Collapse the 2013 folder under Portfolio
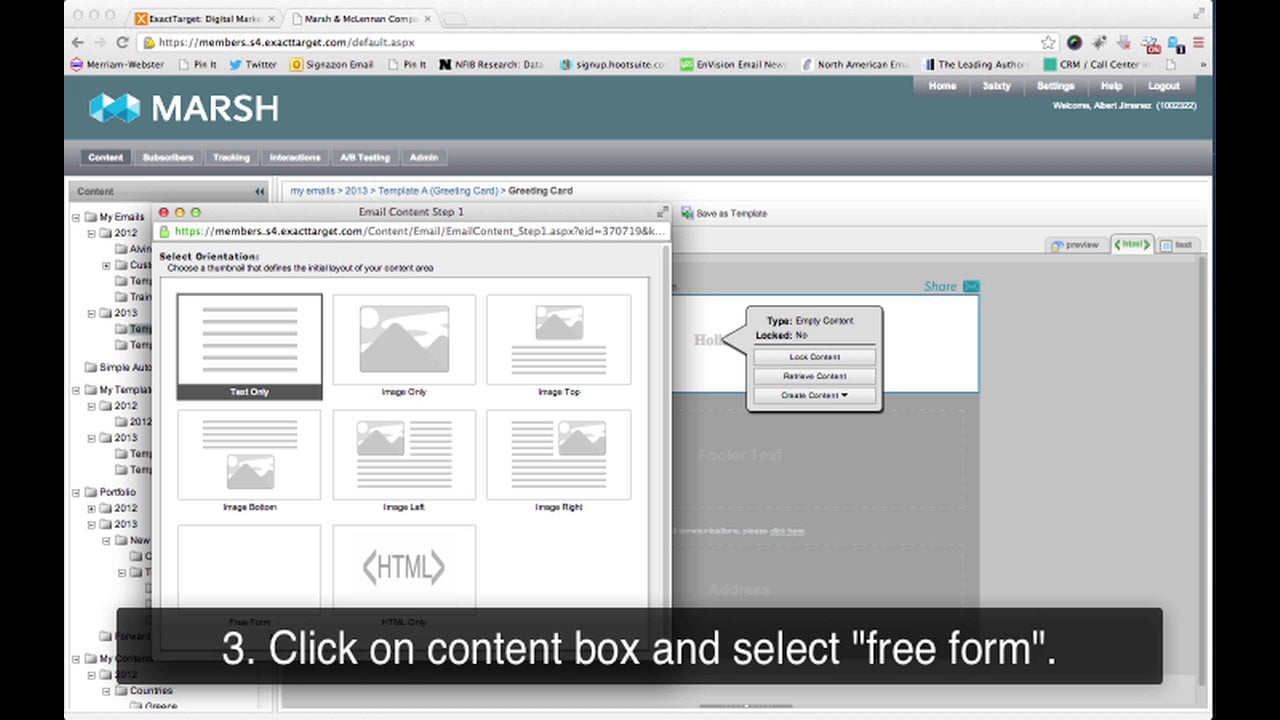 click(91, 524)
